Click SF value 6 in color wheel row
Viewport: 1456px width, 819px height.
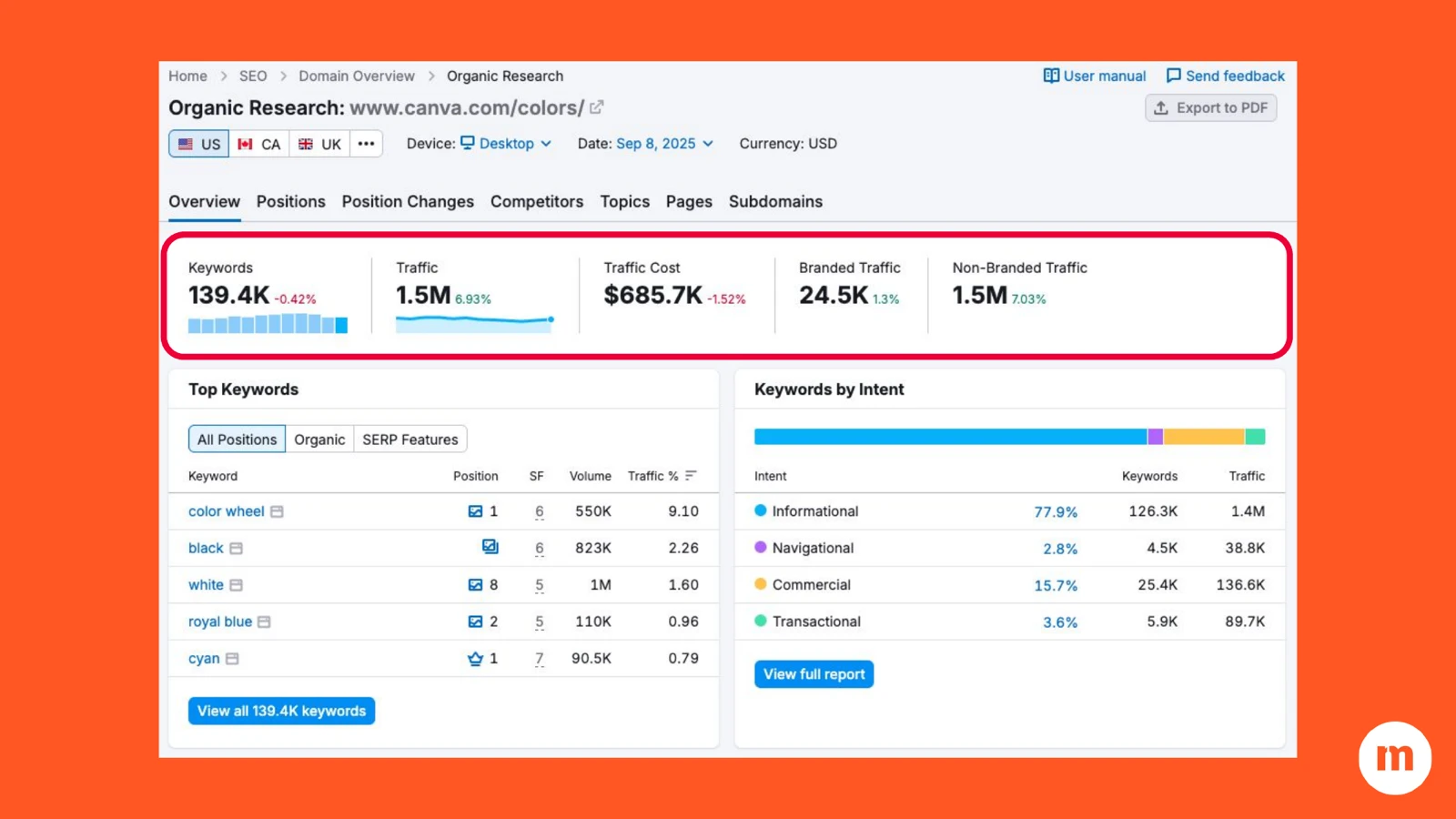pos(540,511)
